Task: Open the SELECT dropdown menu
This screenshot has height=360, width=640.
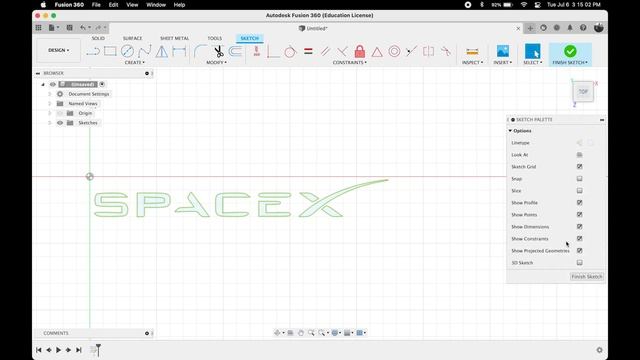Action: 533,62
